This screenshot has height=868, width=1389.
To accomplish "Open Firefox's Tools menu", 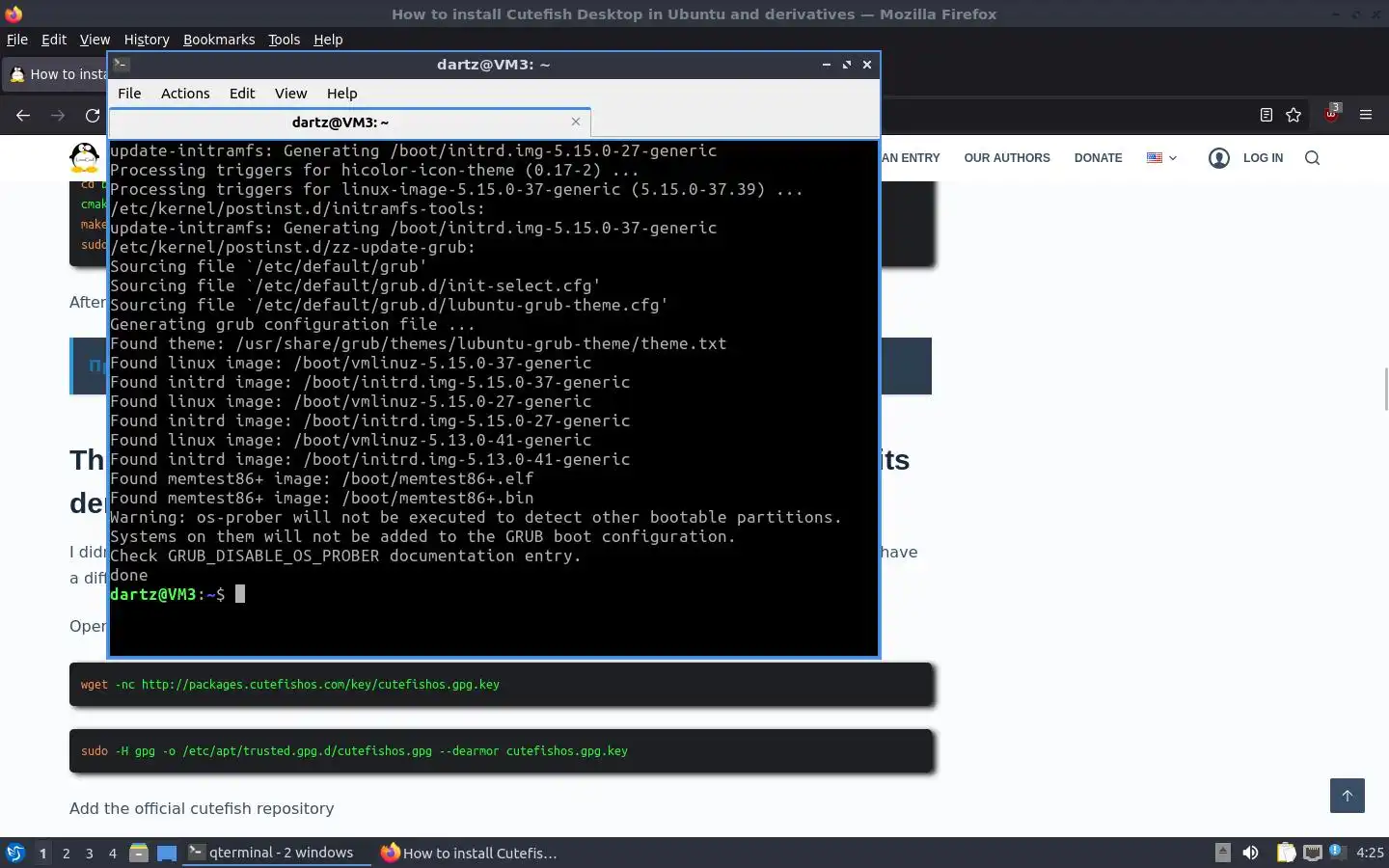I will 284,40.
